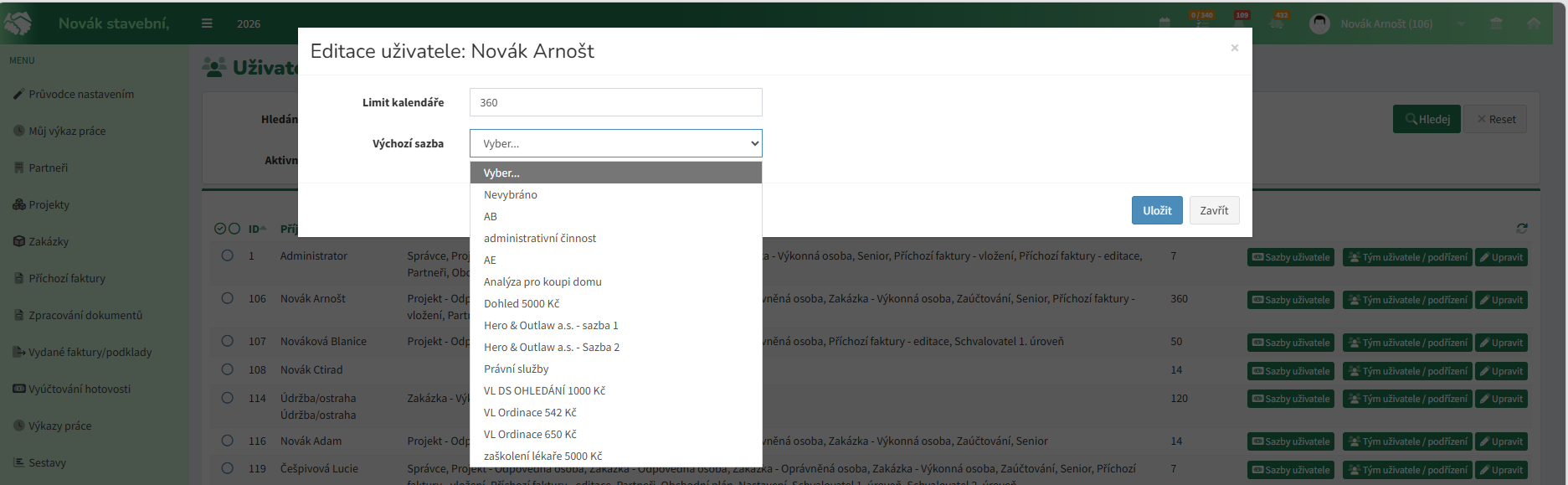Viewport: 1568px width, 485px height.
Task: Click Upravit for Novák Ctirad
Action: click(x=1501, y=371)
